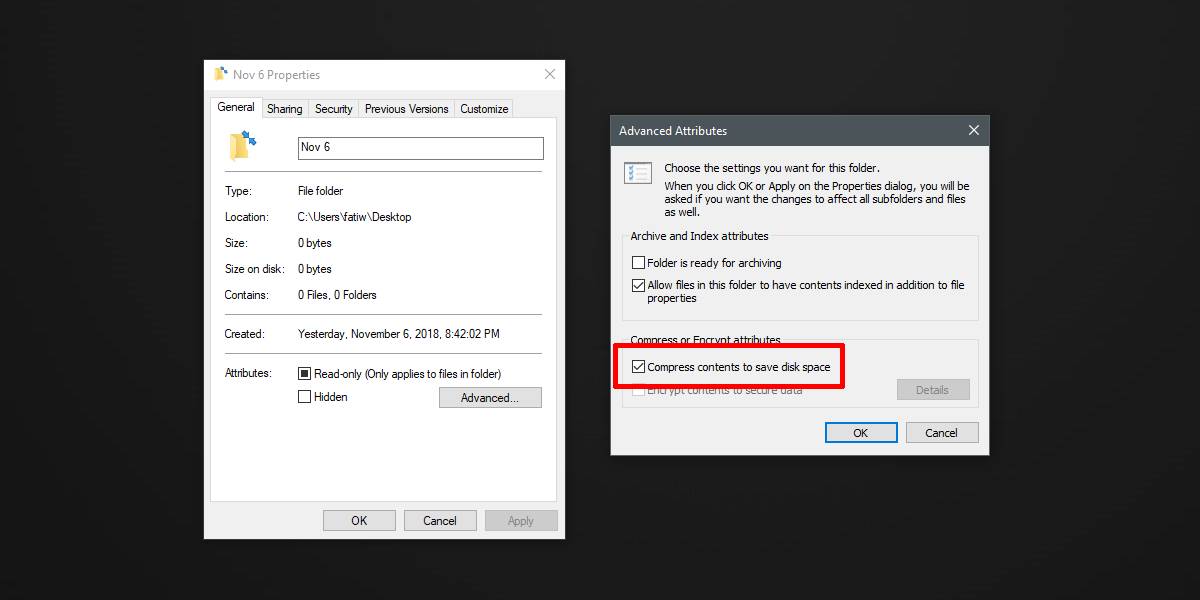1200x600 pixels.
Task: Apply the folder property changes
Action: pos(521,520)
